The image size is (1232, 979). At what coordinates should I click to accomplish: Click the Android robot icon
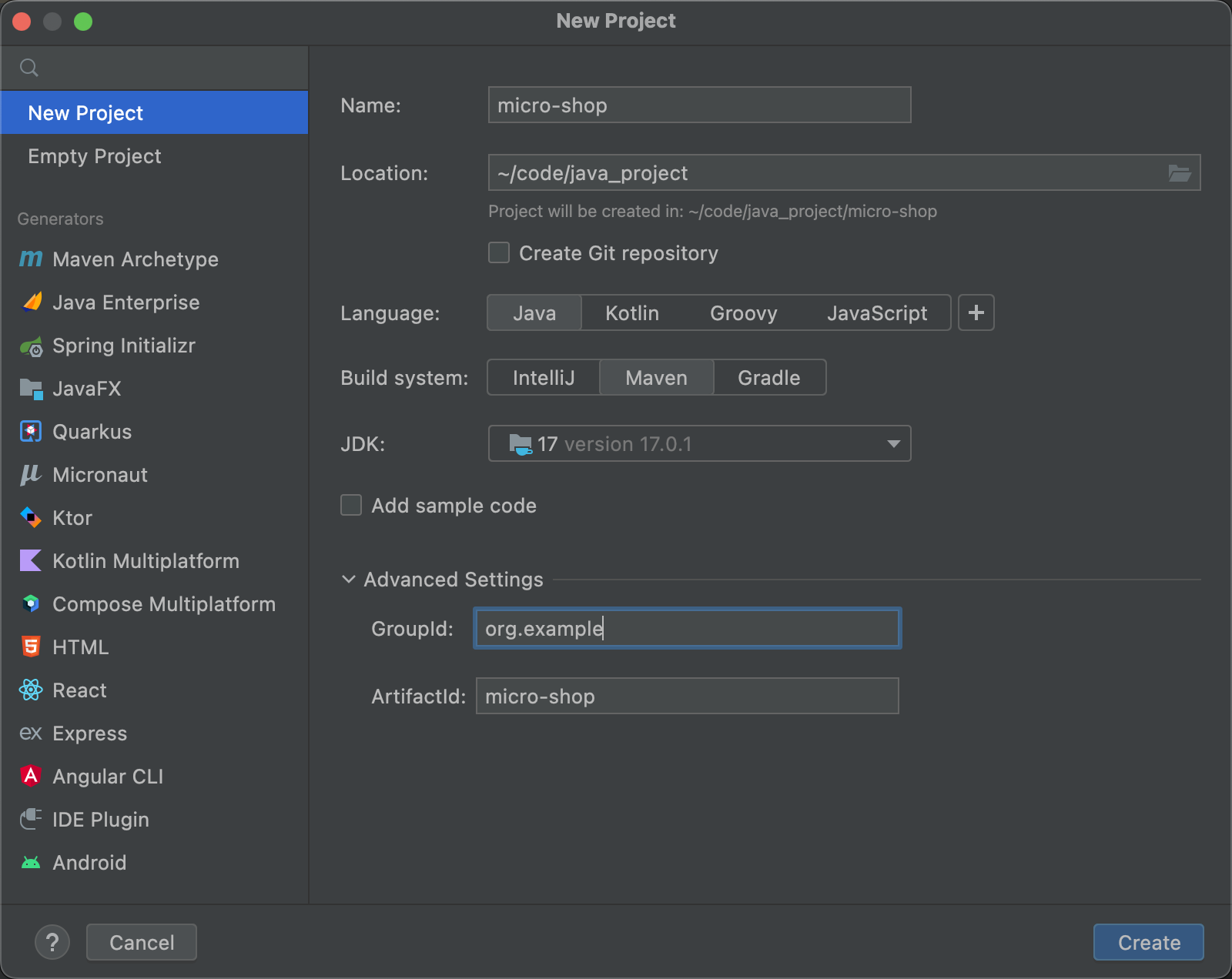[31, 863]
